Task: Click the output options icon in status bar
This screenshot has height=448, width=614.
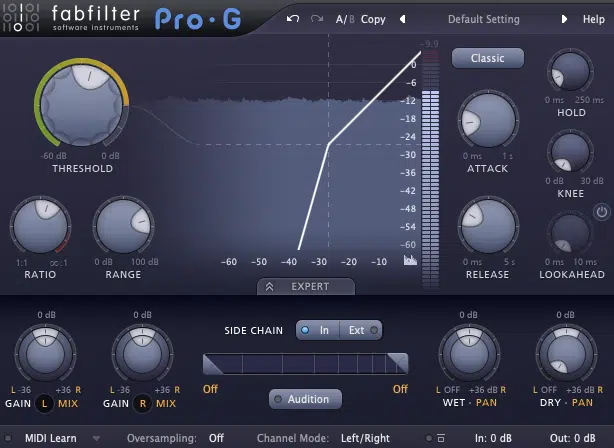Action: pos(441,438)
